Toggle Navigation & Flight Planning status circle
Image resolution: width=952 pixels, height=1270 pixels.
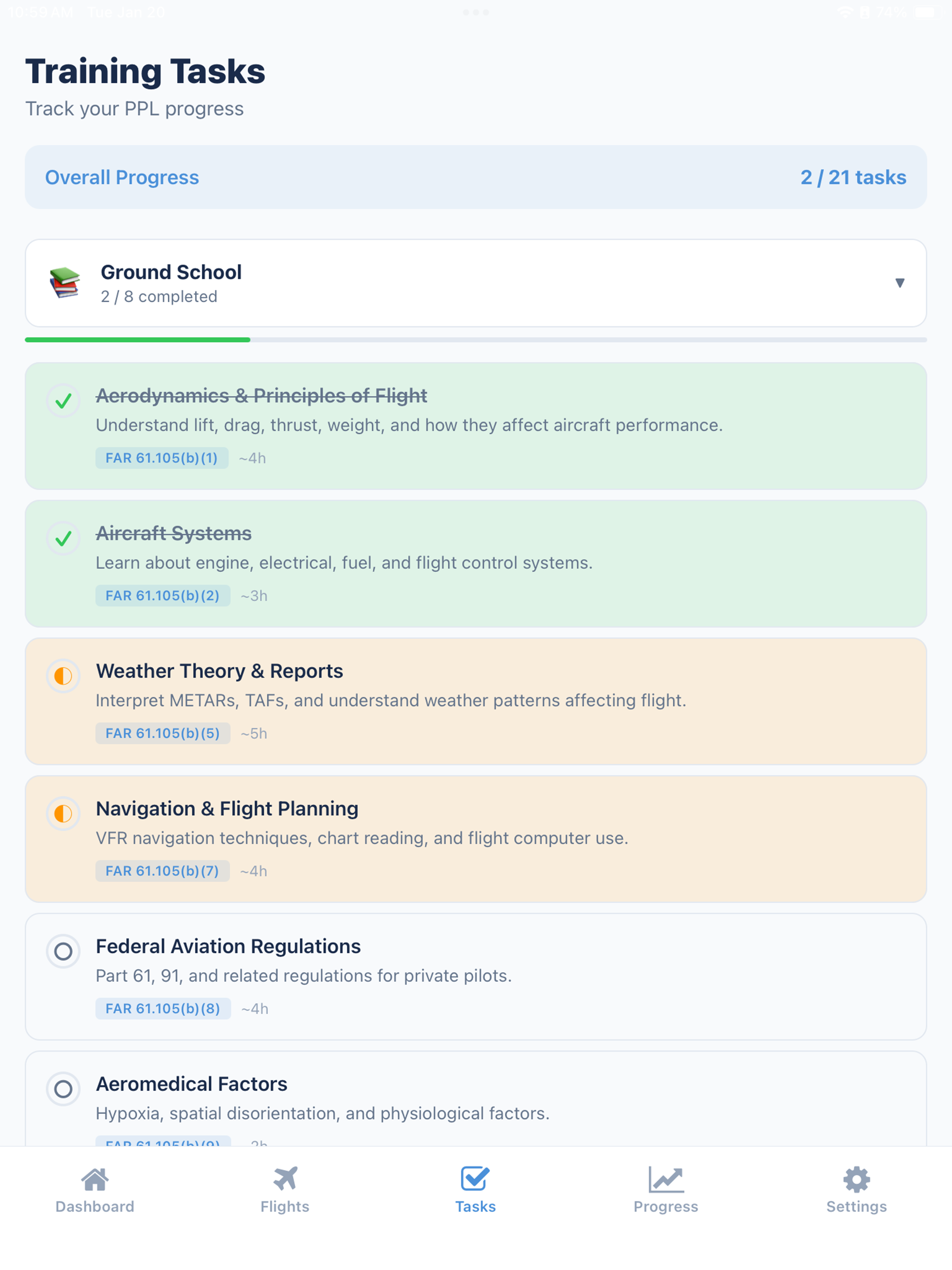63,814
